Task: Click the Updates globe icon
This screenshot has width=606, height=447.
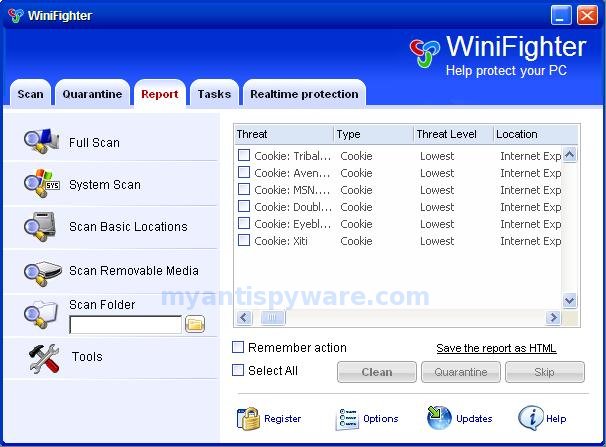Action: tap(439, 418)
